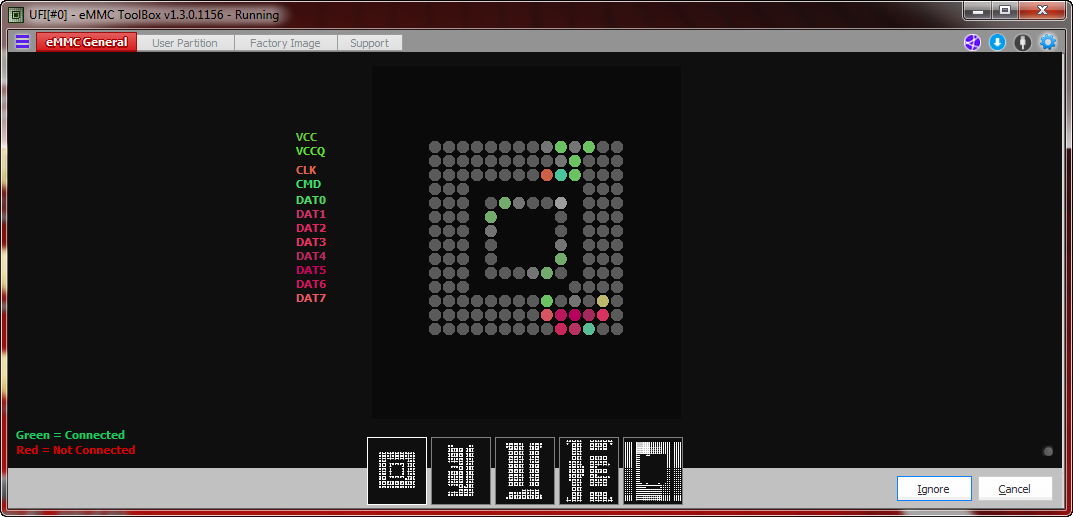
Task: Select the fifth dense-grid BGA layout thumbnail
Action: click(653, 471)
